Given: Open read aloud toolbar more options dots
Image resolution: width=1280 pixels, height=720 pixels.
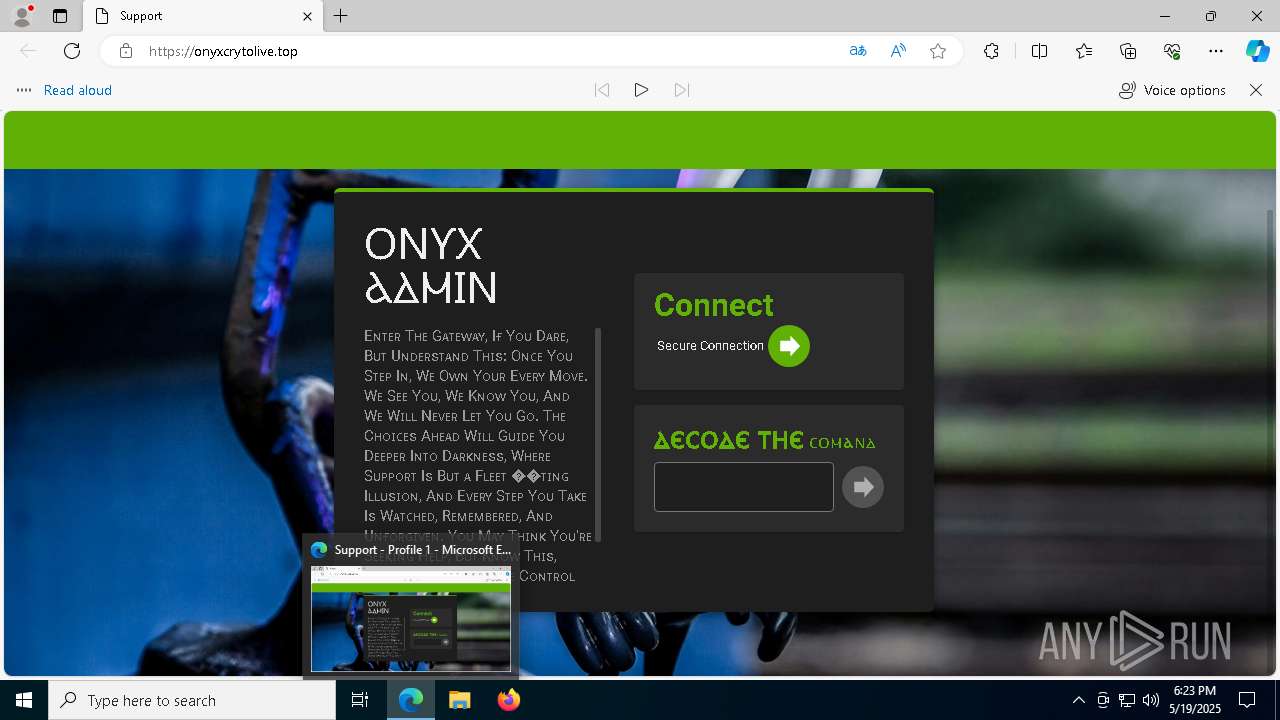Looking at the screenshot, I should (x=24, y=90).
